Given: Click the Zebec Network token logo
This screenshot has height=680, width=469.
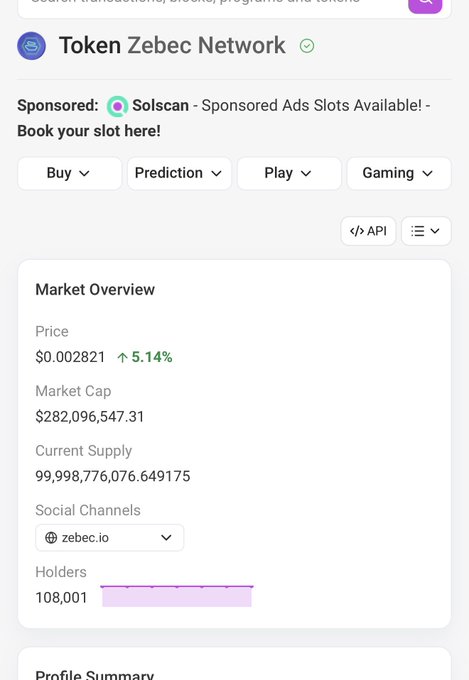Looking at the screenshot, I should [31, 46].
